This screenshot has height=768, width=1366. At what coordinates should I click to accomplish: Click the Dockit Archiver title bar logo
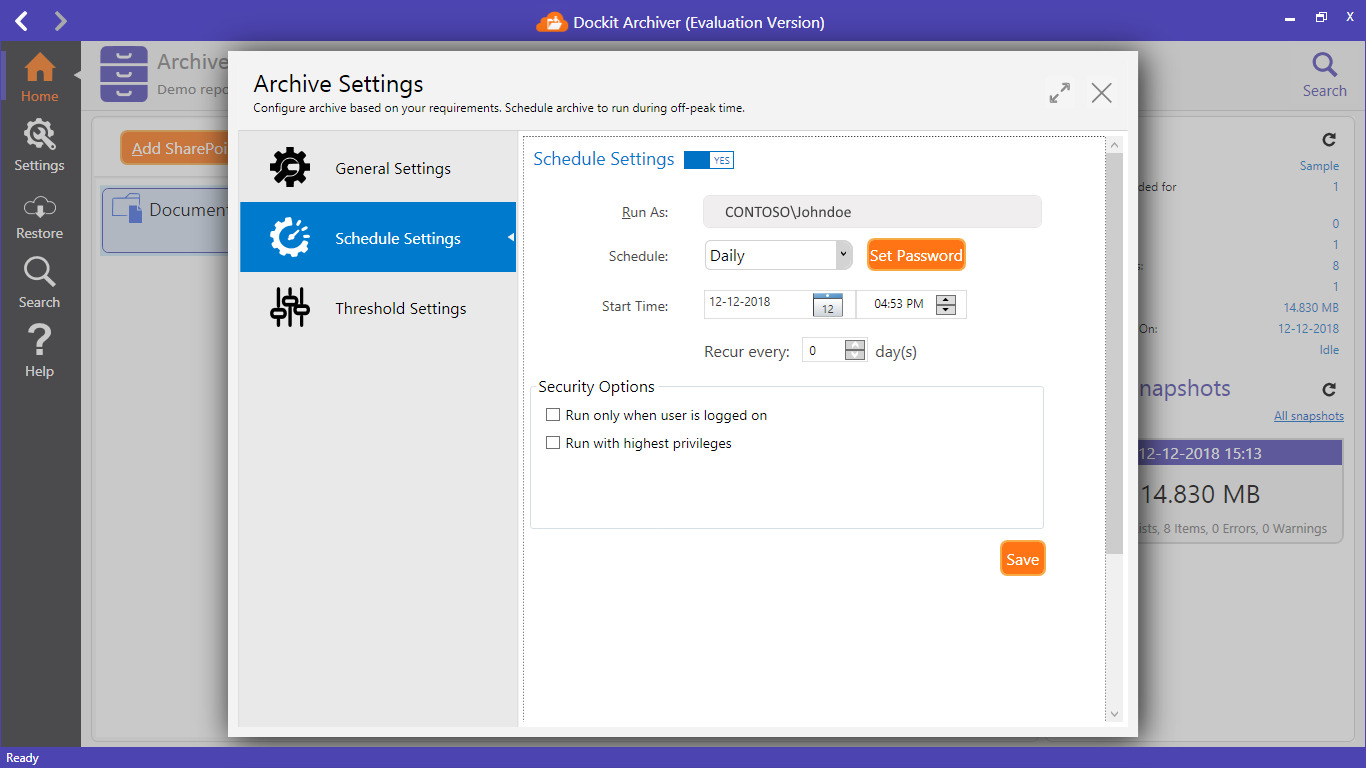pyautogui.click(x=551, y=21)
